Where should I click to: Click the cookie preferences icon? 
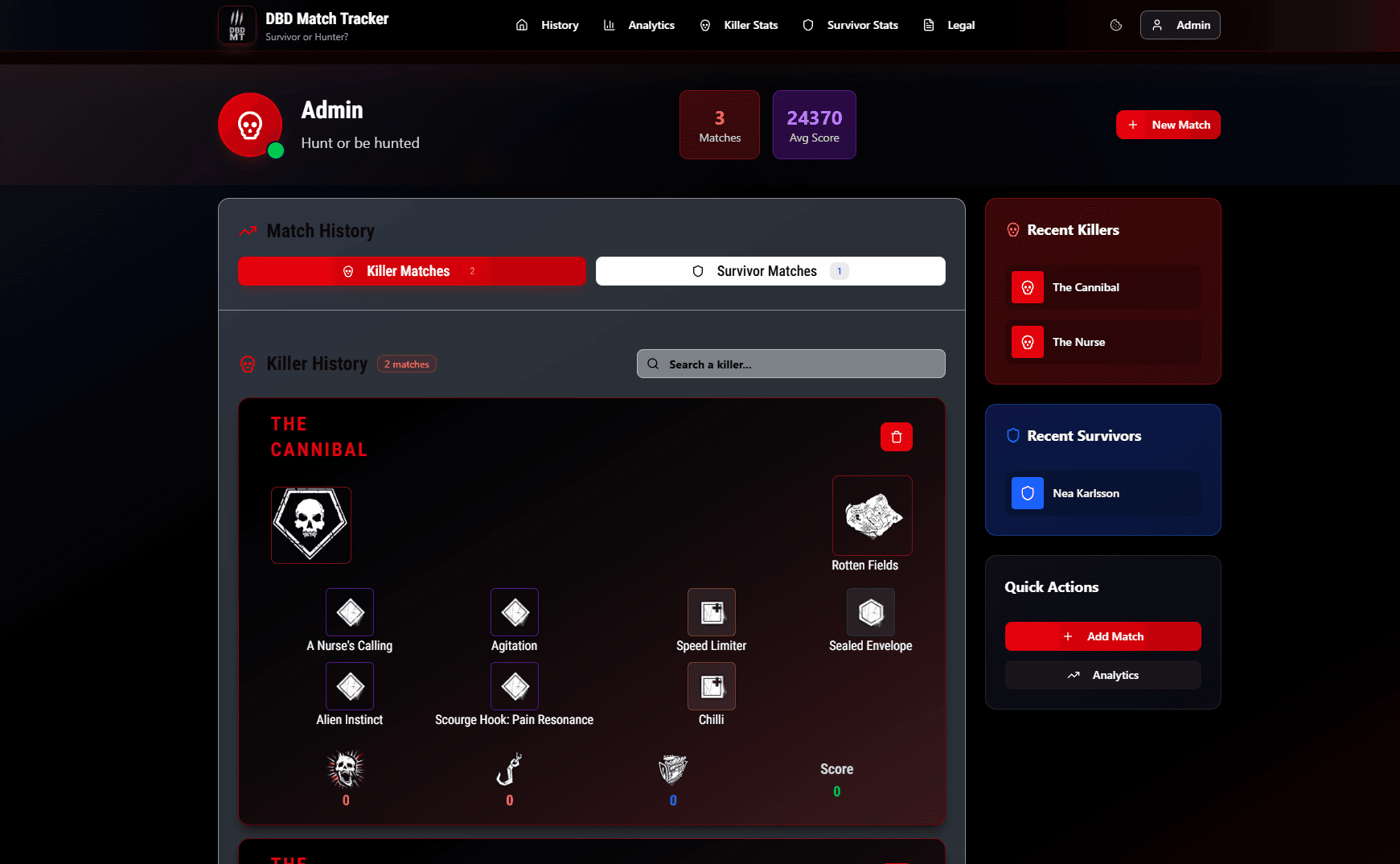click(x=1116, y=25)
